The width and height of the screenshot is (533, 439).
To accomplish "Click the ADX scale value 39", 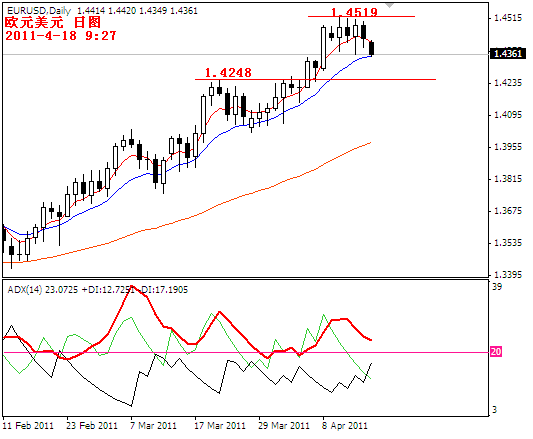I will [497, 287].
